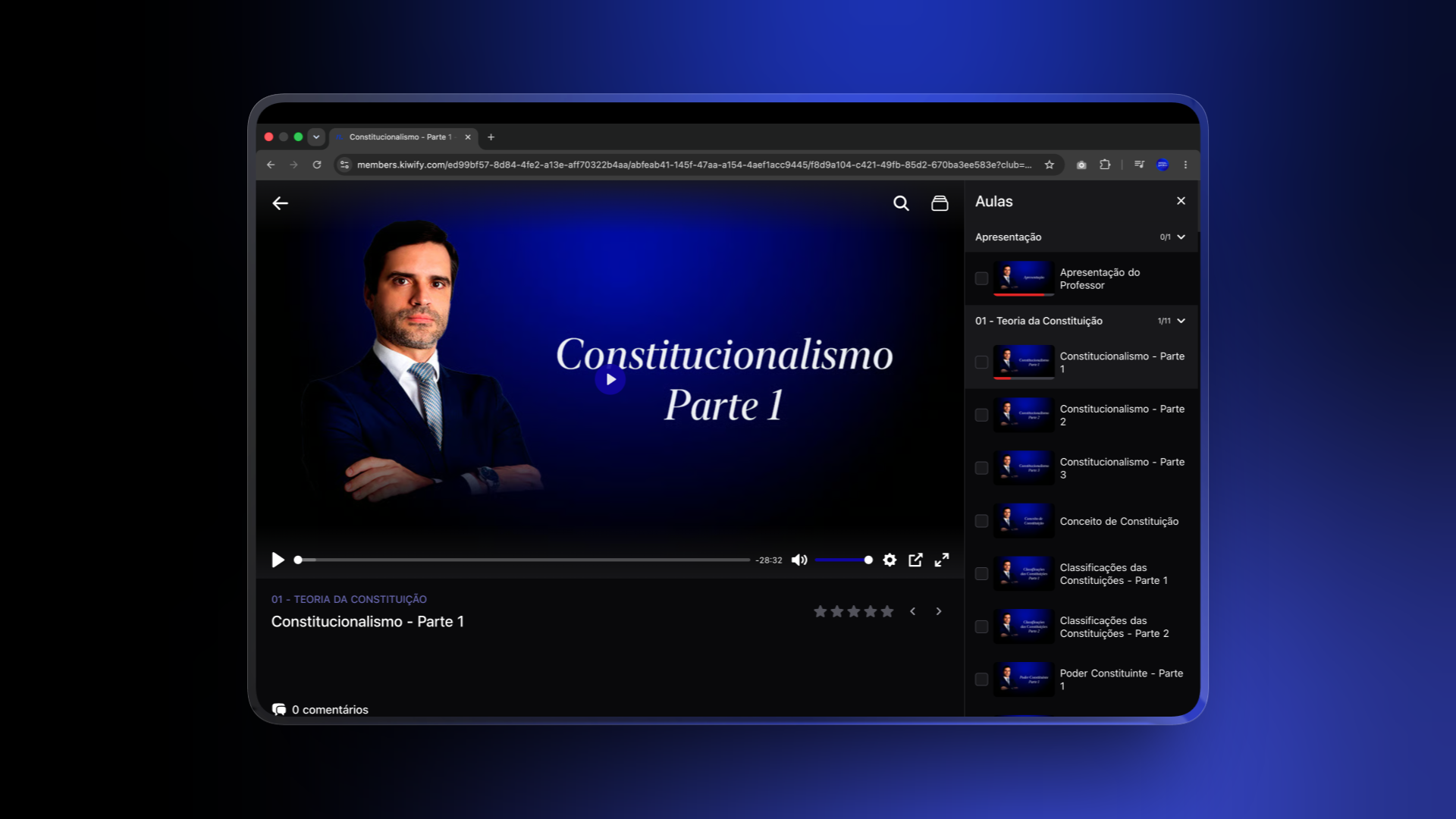
Task: Bookmark this page with the star icon
Action: pyautogui.click(x=1050, y=165)
